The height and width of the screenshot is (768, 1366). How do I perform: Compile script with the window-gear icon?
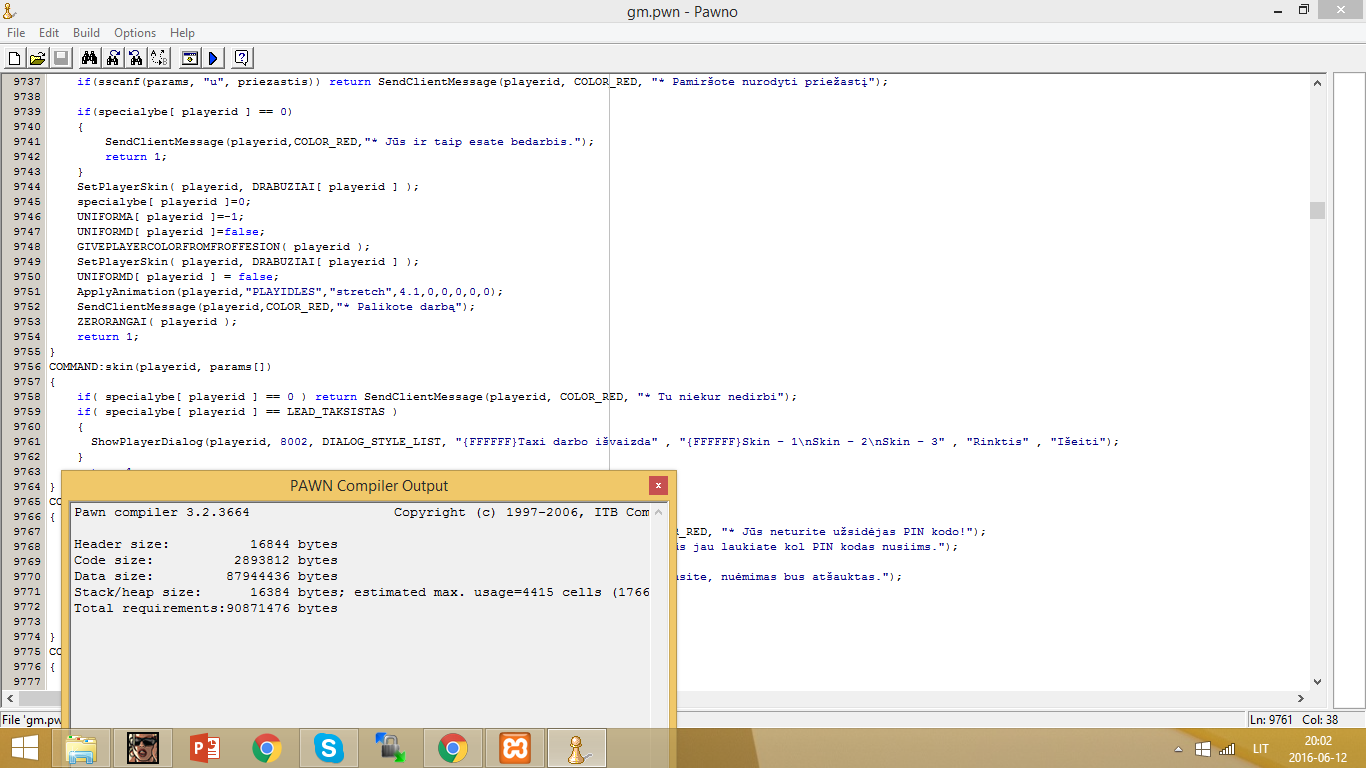189,57
